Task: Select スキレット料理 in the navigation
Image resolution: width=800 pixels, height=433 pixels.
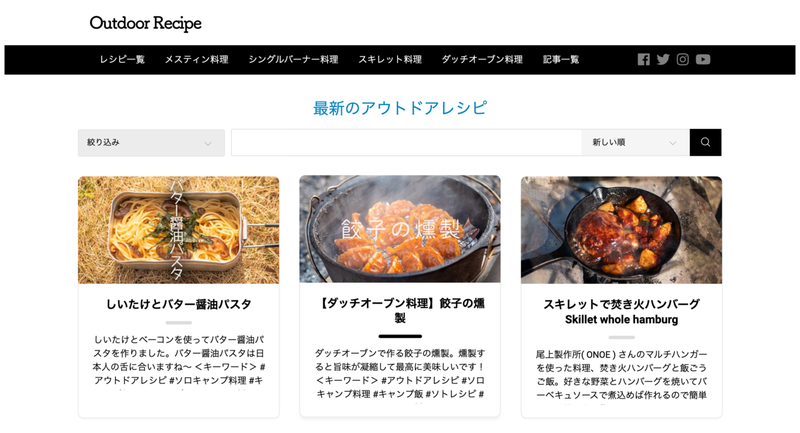Action: [x=390, y=60]
